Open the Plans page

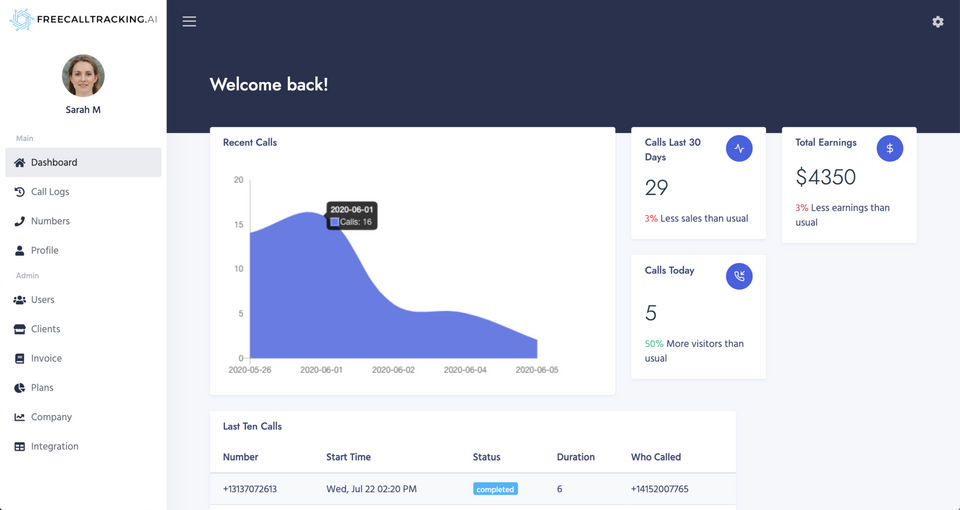coord(83,388)
